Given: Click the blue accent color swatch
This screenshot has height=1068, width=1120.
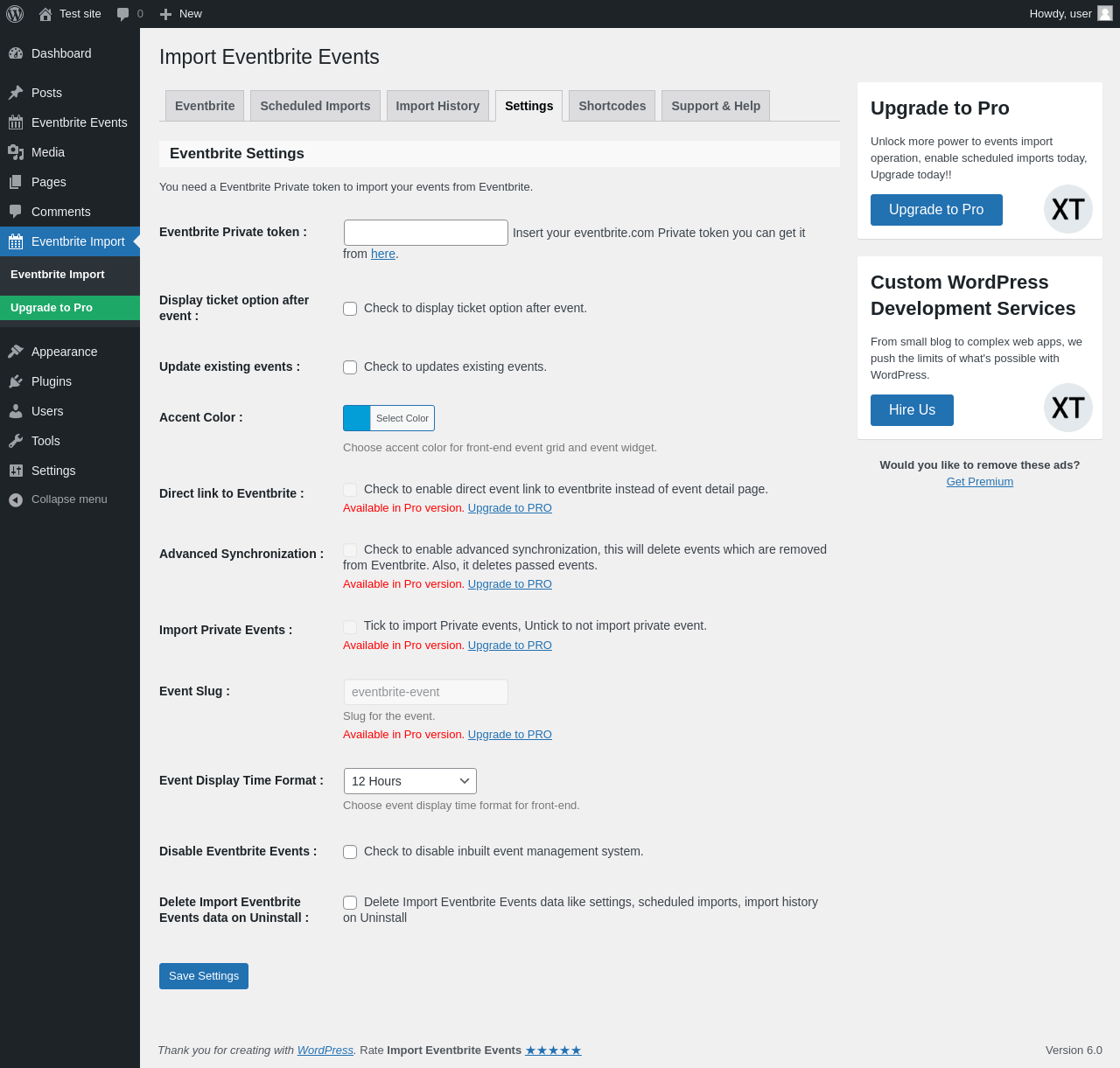Looking at the screenshot, I should point(357,418).
